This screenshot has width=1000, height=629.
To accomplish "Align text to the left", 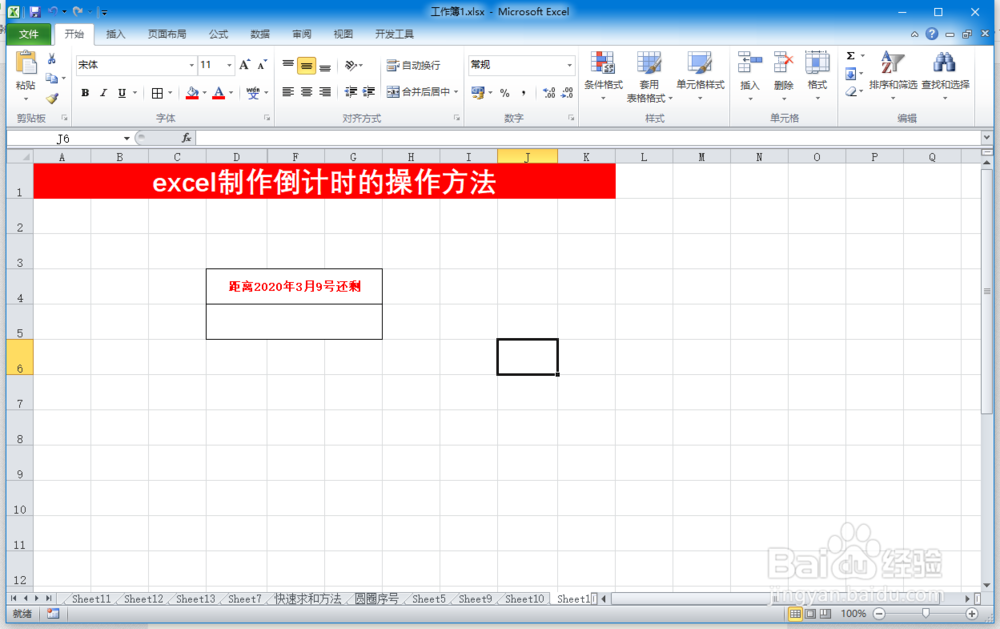I will click(288, 92).
